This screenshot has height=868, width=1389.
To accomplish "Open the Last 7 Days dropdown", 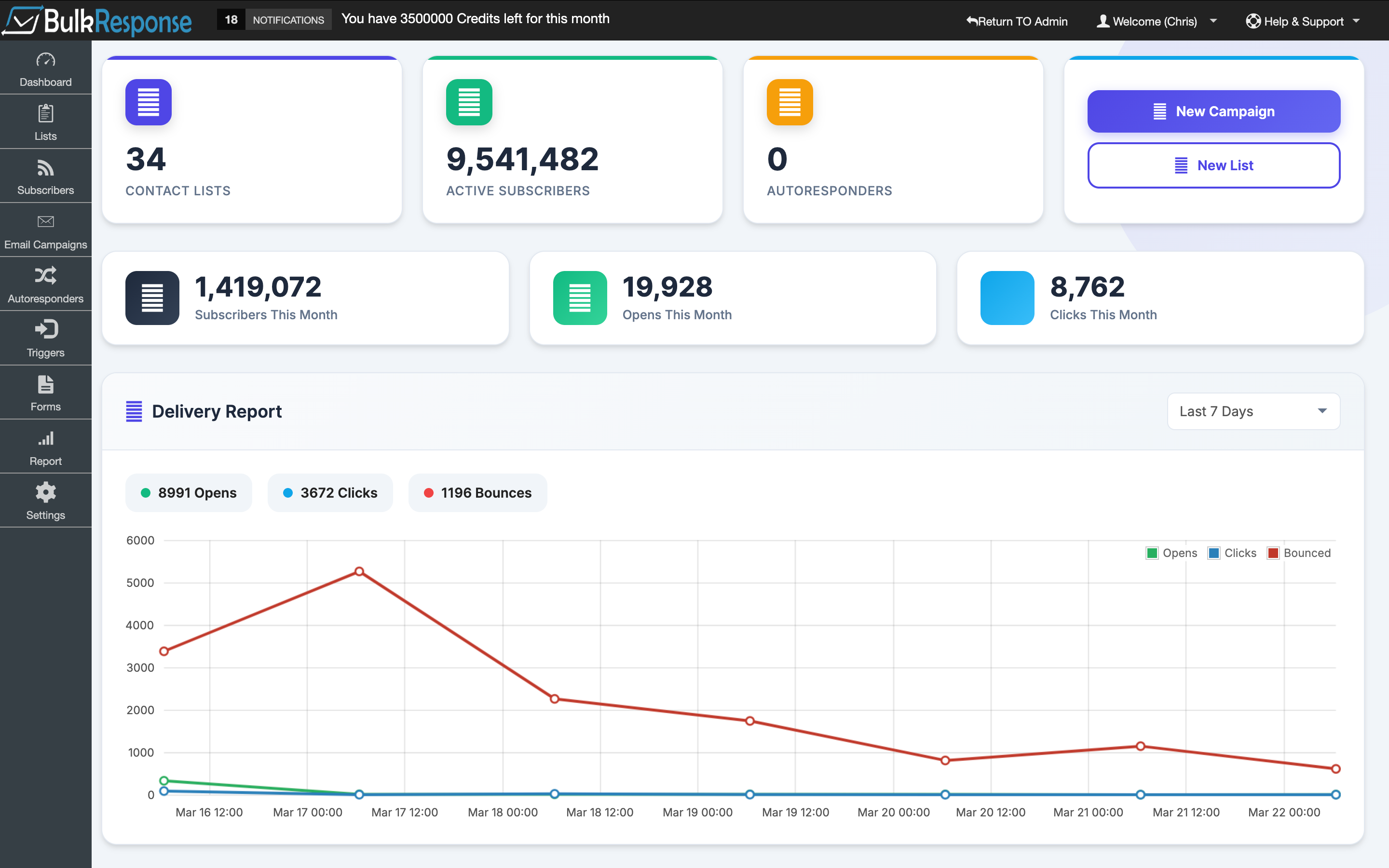I will coord(1253,411).
